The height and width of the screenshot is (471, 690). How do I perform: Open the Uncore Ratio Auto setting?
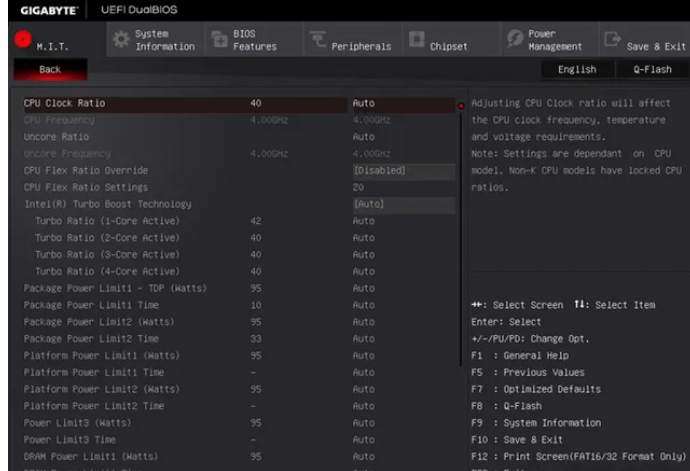pyautogui.click(x=403, y=136)
